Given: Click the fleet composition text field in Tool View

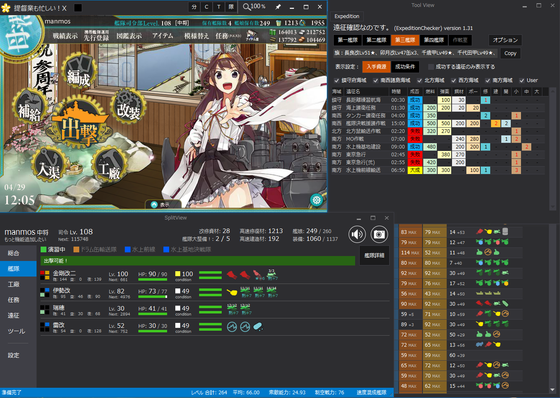Looking at the screenshot, I should point(415,53).
